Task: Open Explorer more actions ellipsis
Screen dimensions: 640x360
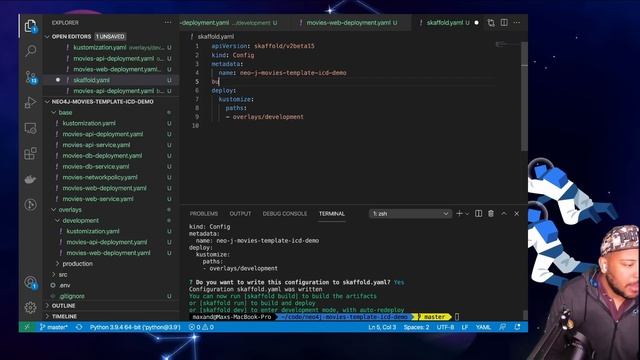Action: 168,22
